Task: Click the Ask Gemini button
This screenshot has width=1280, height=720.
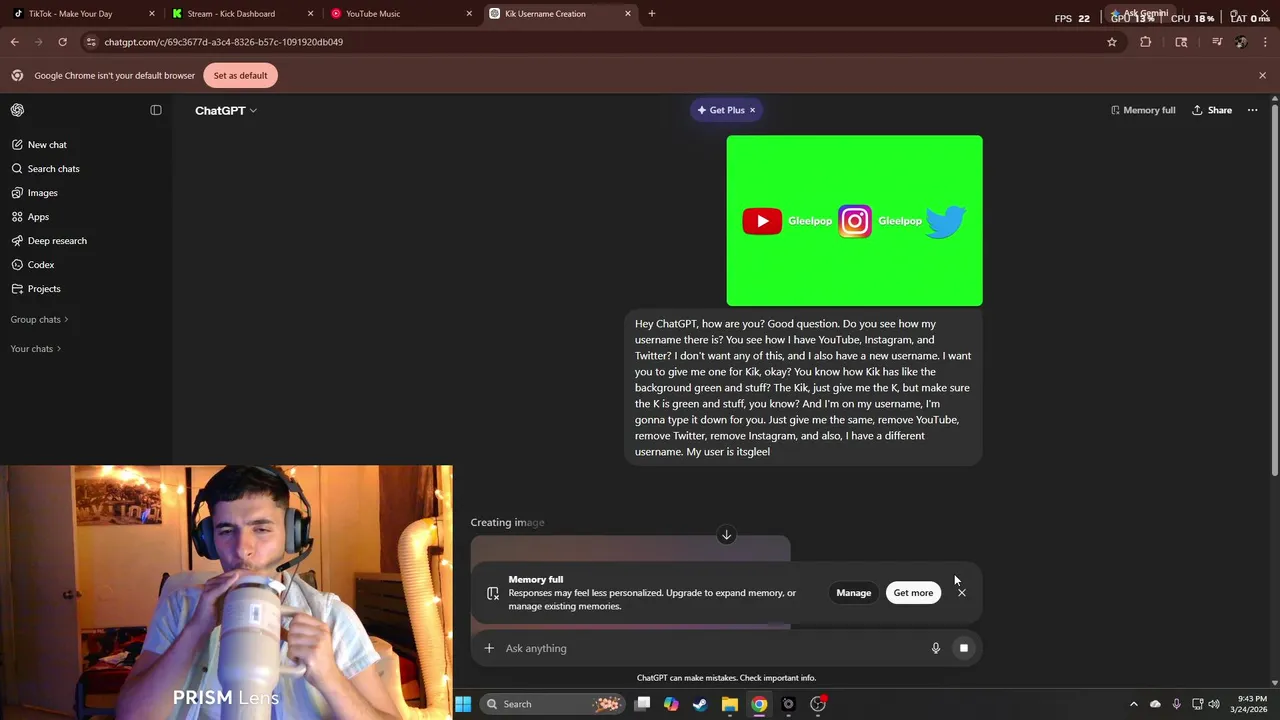Action: click(x=1140, y=14)
